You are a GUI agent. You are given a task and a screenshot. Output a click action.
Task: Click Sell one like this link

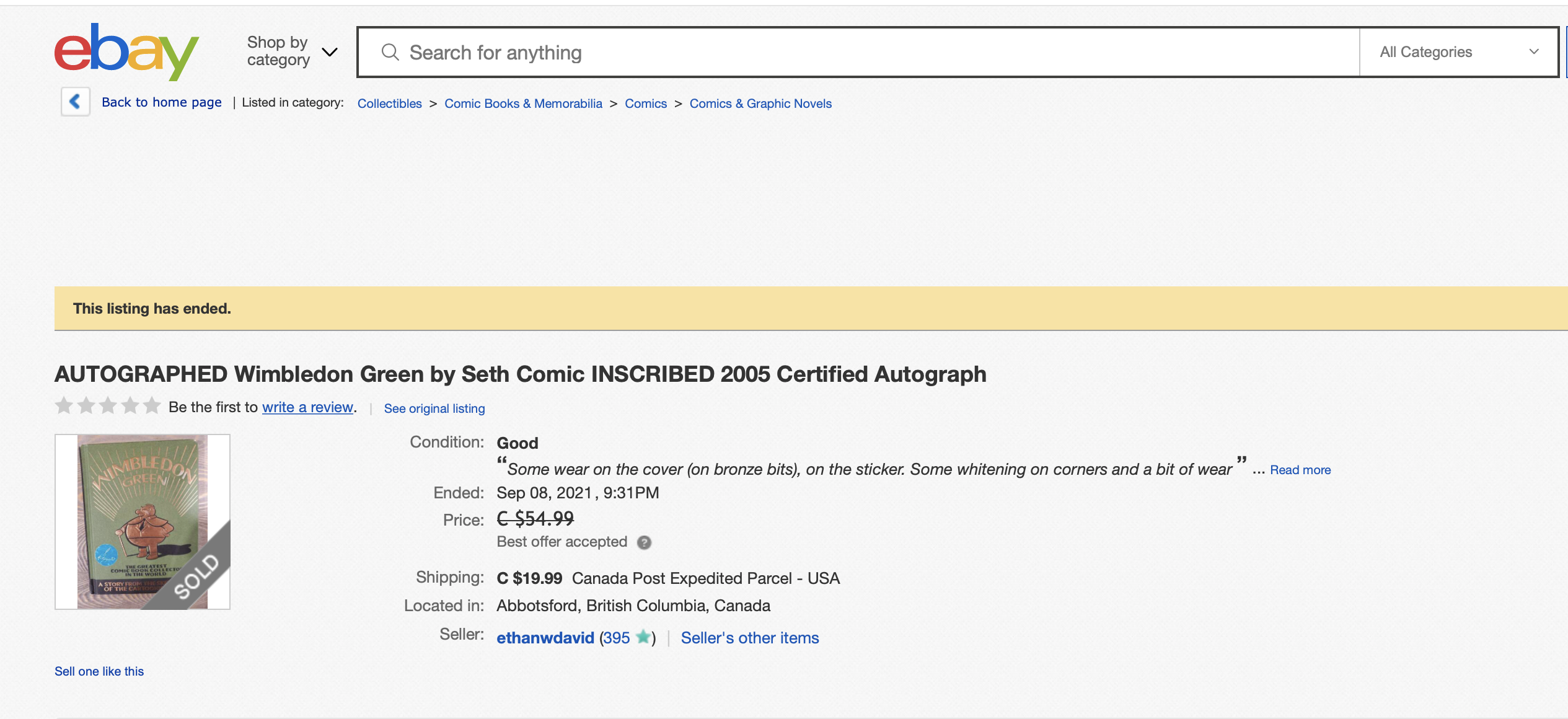(99, 671)
